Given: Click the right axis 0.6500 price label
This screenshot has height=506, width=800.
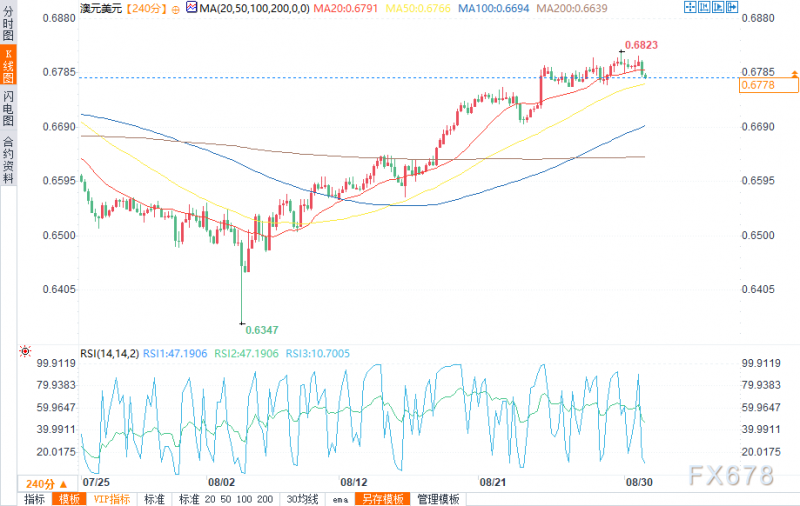Looking at the screenshot, I should pyautogui.click(x=758, y=235).
